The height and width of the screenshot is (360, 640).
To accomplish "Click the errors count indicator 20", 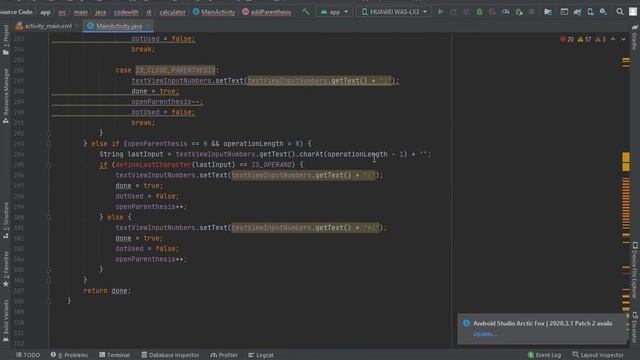I will [x=567, y=39].
